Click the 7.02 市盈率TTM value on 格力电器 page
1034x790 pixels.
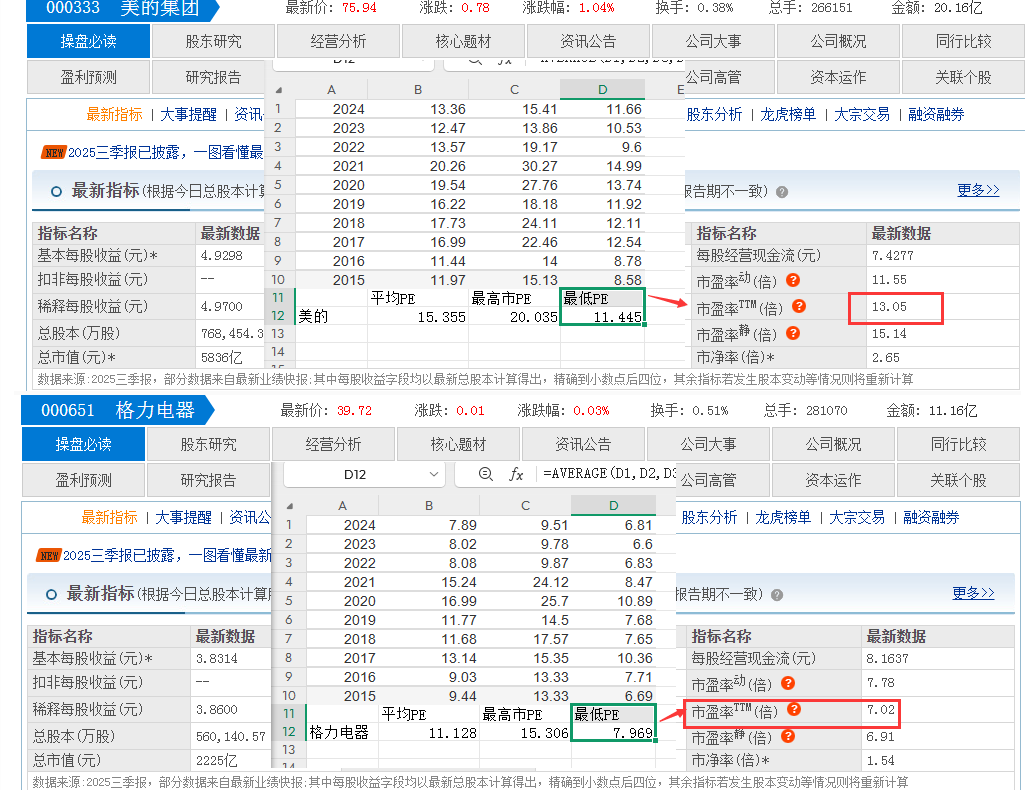click(x=880, y=710)
